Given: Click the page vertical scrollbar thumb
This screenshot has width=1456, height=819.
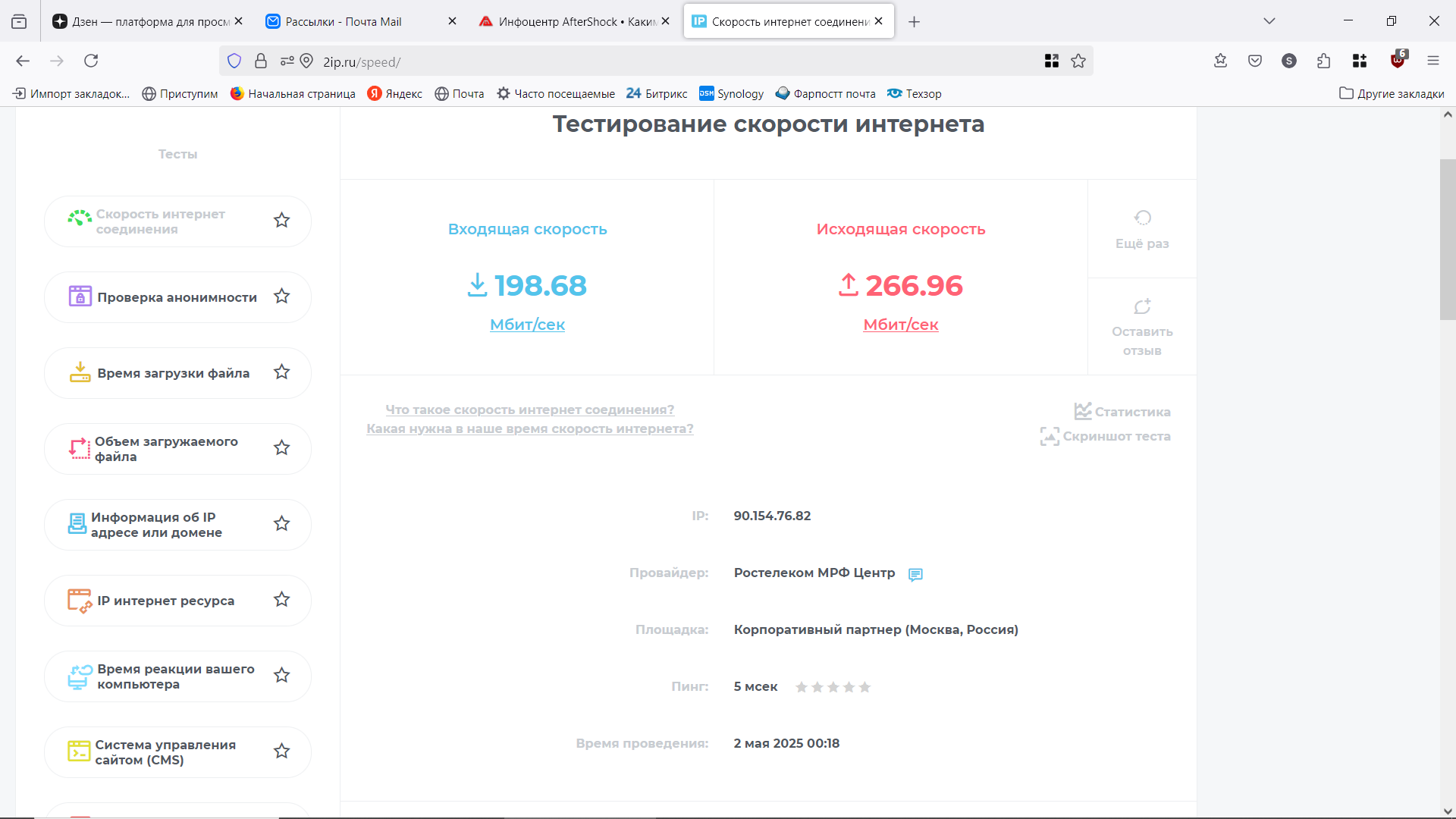Looking at the screenshot, I should 1447,239.
